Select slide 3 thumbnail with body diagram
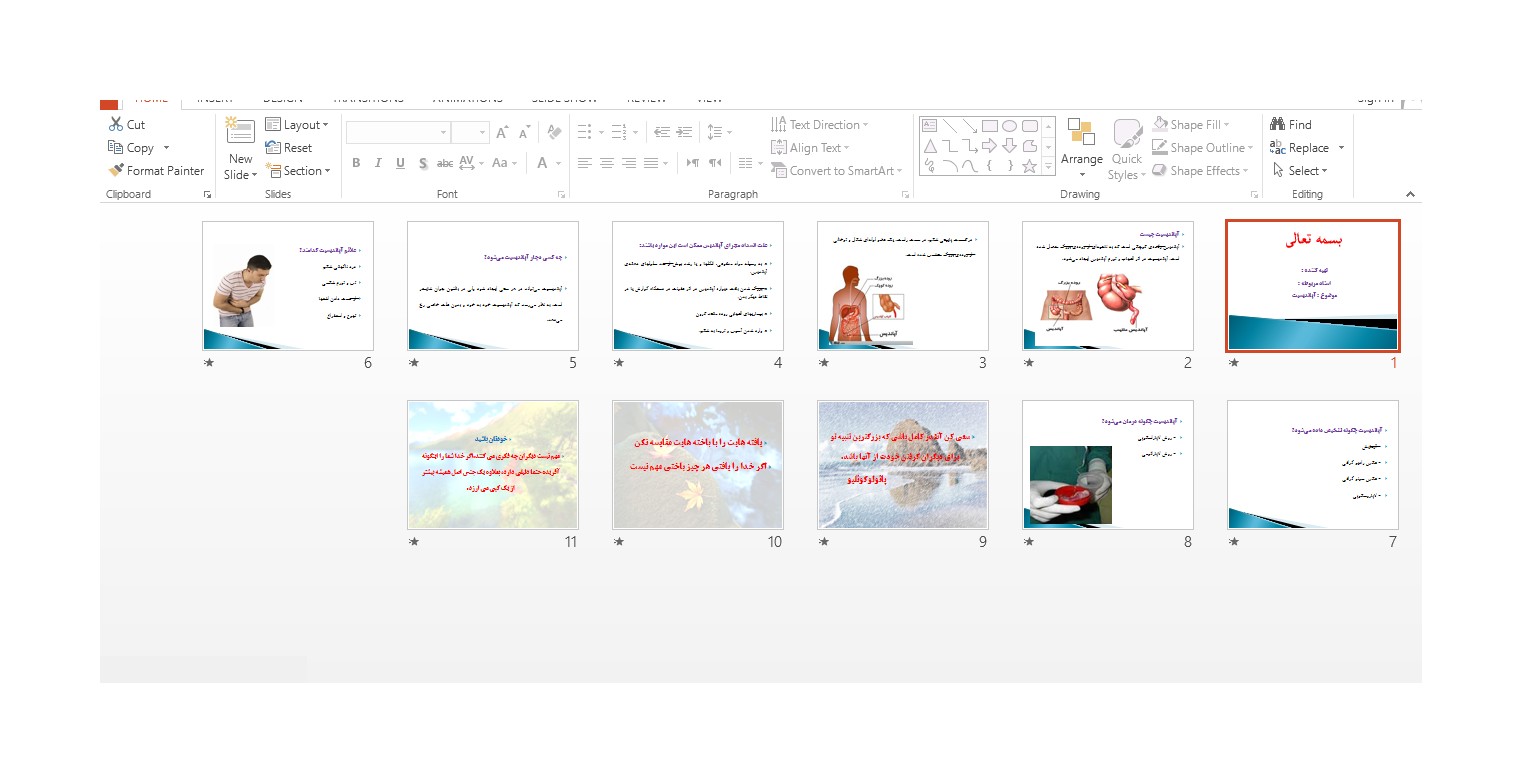Image resolution: width=1522 pixels, height=783 pixels. 903,286
